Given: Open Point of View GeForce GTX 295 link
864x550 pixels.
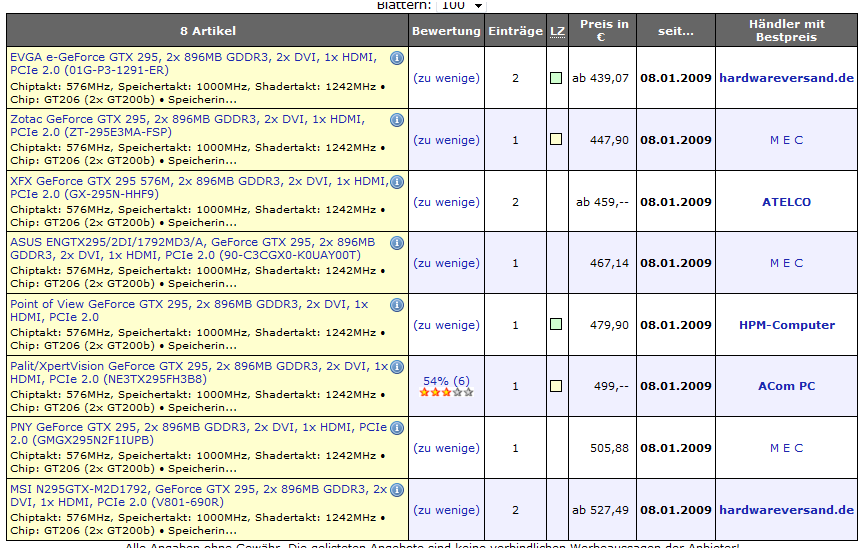Looking at the screenshot, I should pyautogui.click(x=189, y=310).
